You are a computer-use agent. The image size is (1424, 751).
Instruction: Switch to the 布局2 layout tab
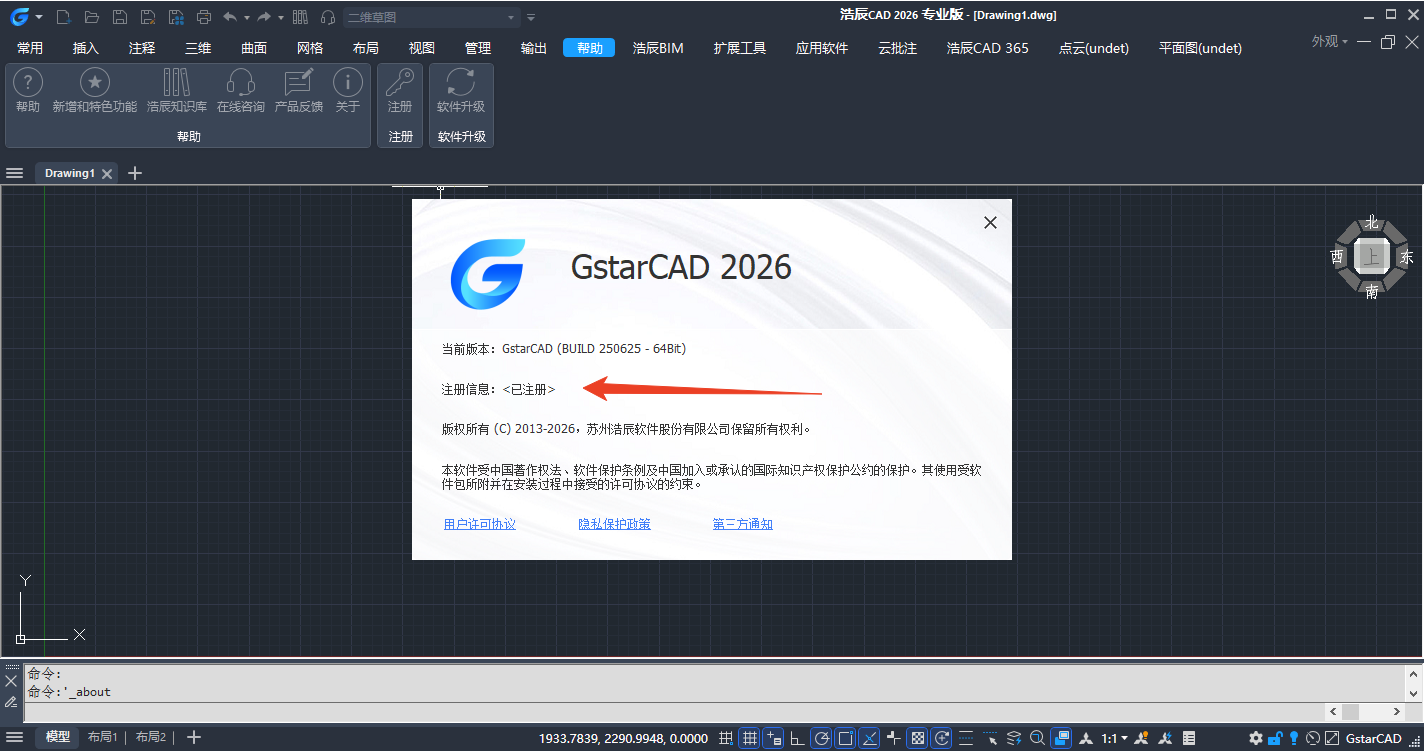pyautogui.click(x=151, y=737)
